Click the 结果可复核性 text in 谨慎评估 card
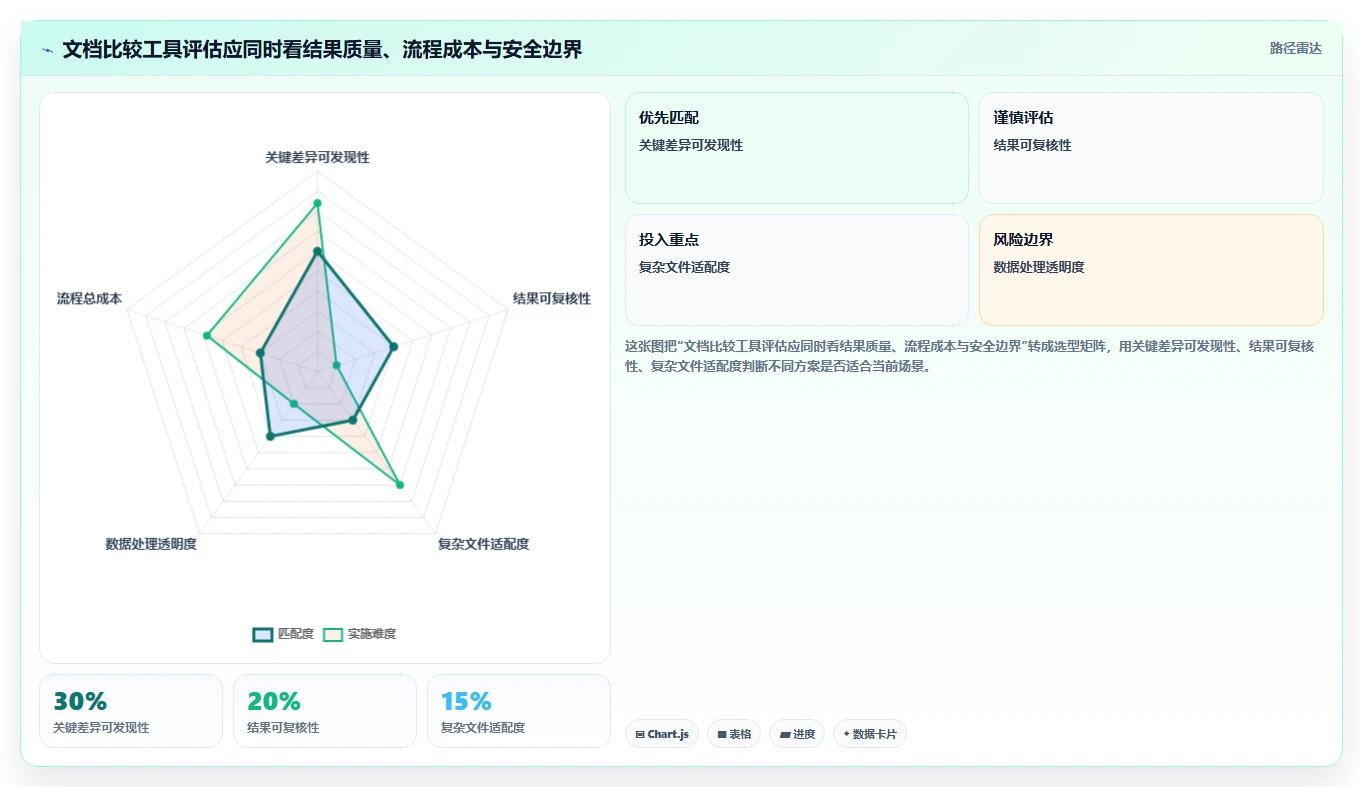 [1032, 145]
